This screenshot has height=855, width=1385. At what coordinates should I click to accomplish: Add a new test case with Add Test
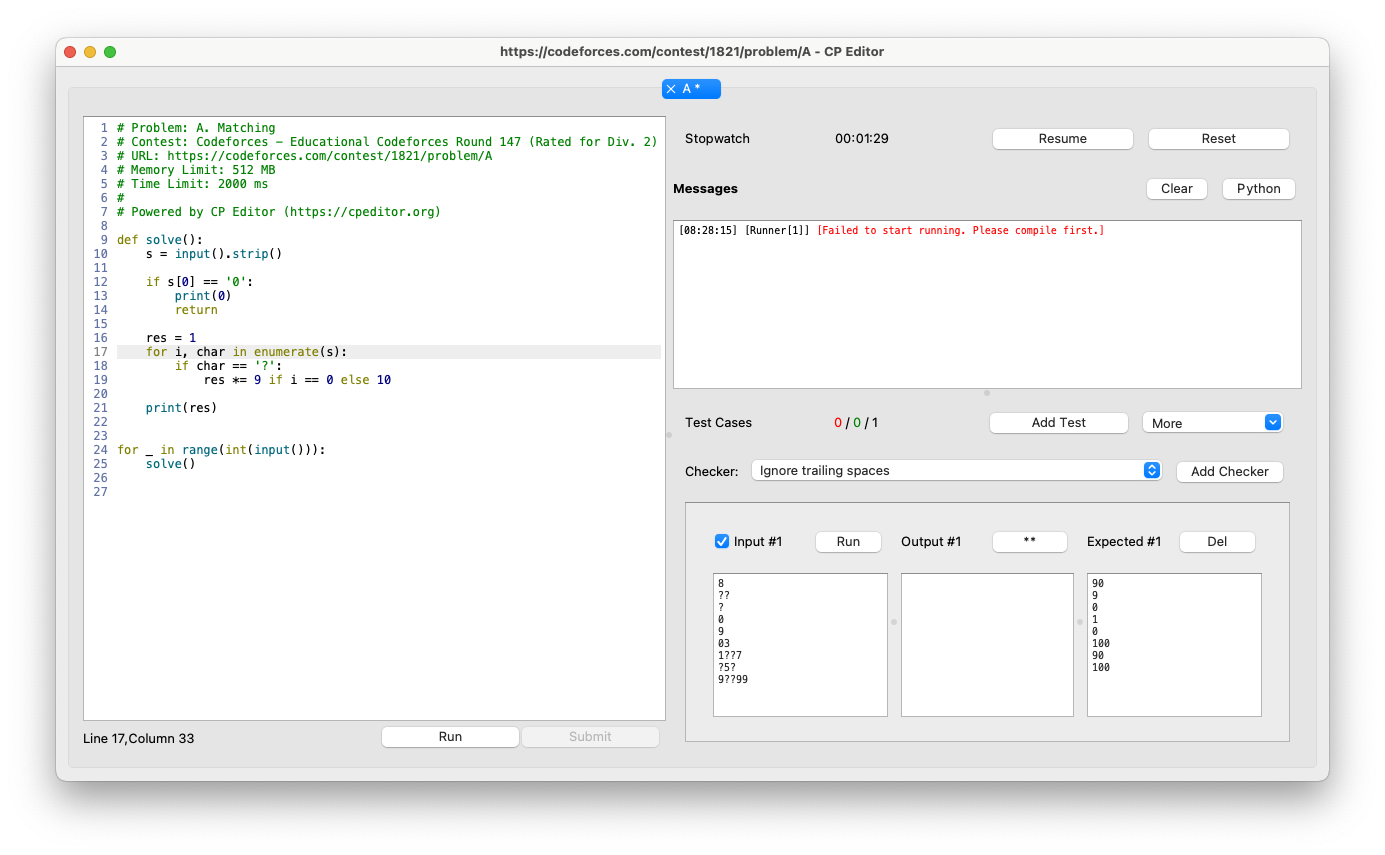(x=1058, y=422)
